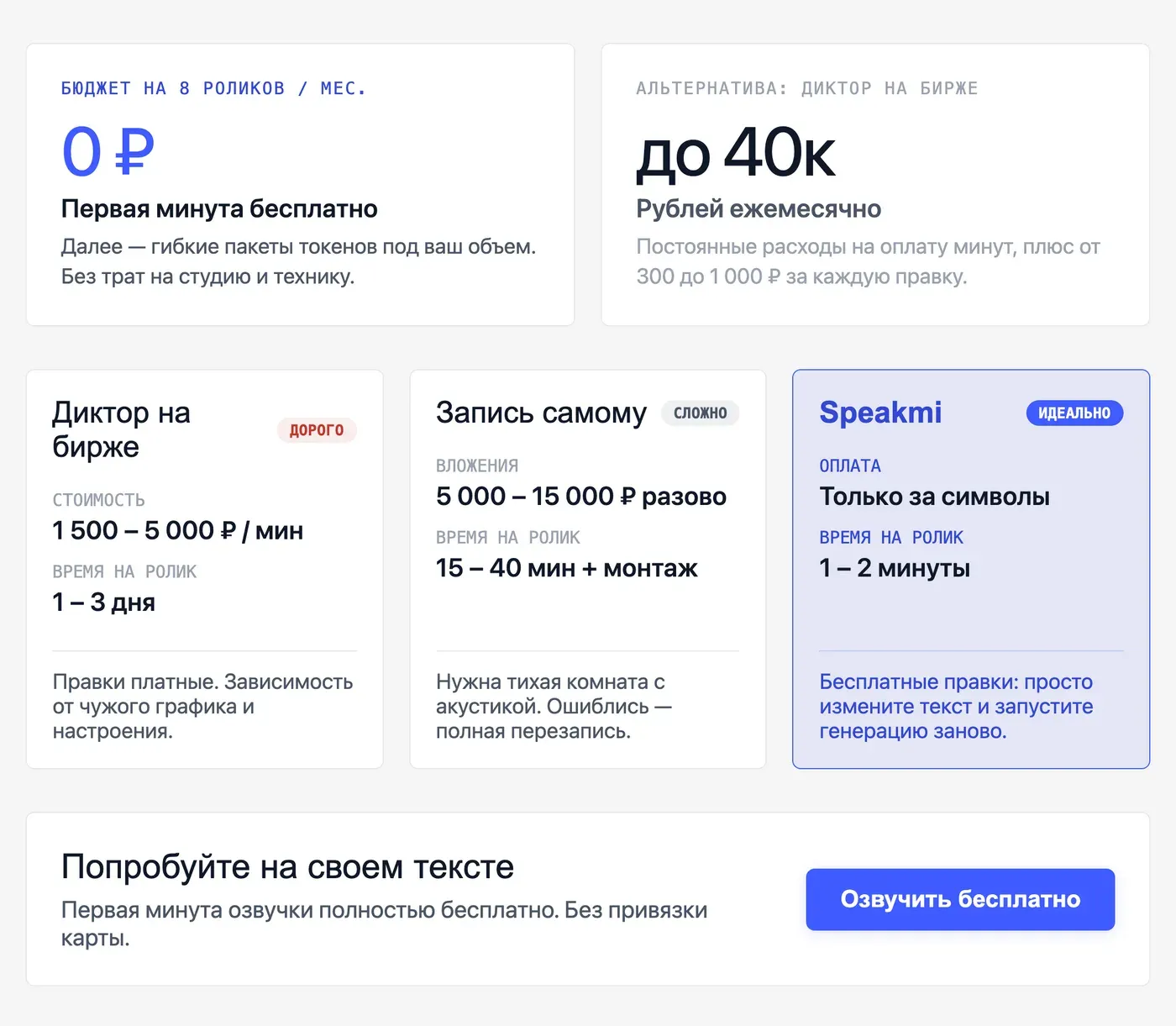Viewport: 1176px width, 1026px height.
Task: Click 'Рублей ежемесячно' subtitle
Action: click(759, 208)
